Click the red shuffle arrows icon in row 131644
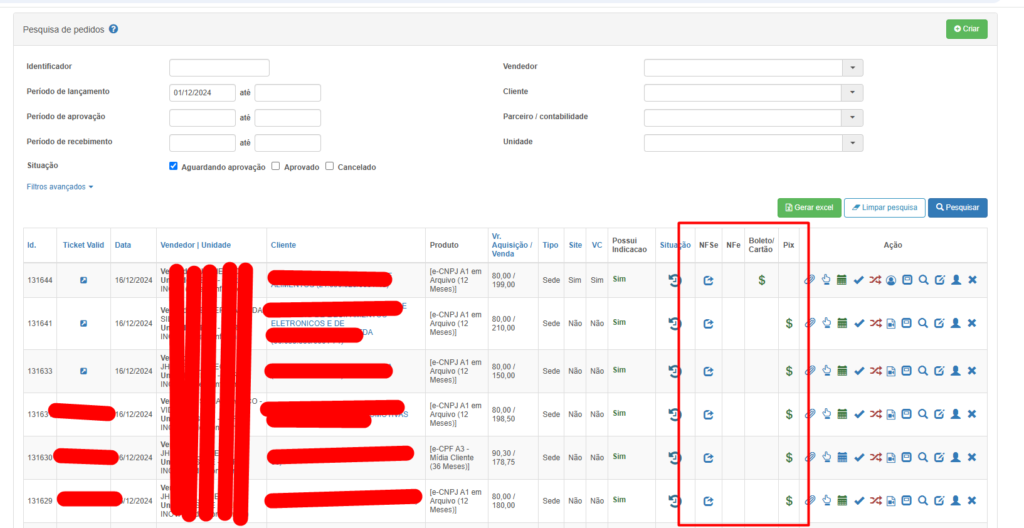 [875, 280]
